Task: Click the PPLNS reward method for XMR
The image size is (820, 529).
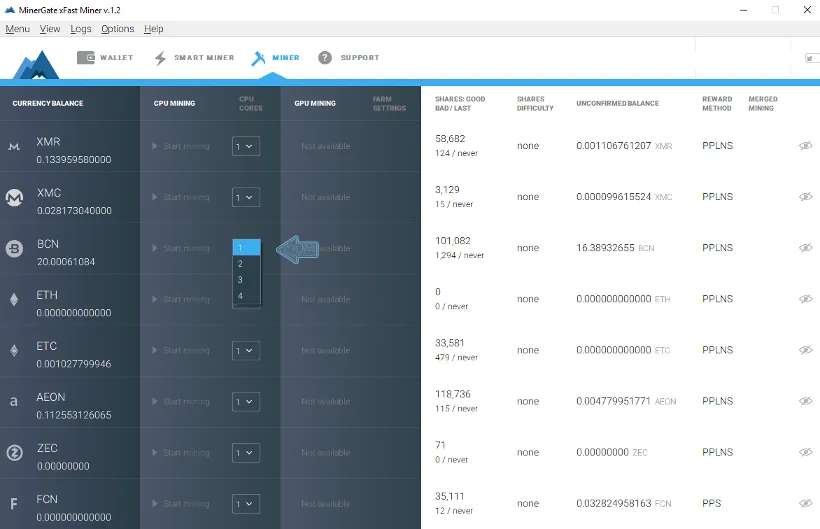Action: click(x=718, y=145)
